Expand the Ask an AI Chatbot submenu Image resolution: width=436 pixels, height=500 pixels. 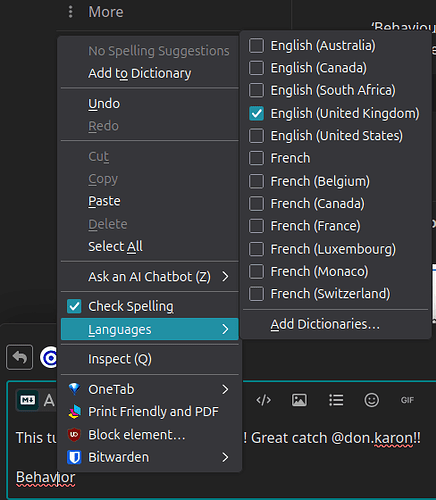150,276
